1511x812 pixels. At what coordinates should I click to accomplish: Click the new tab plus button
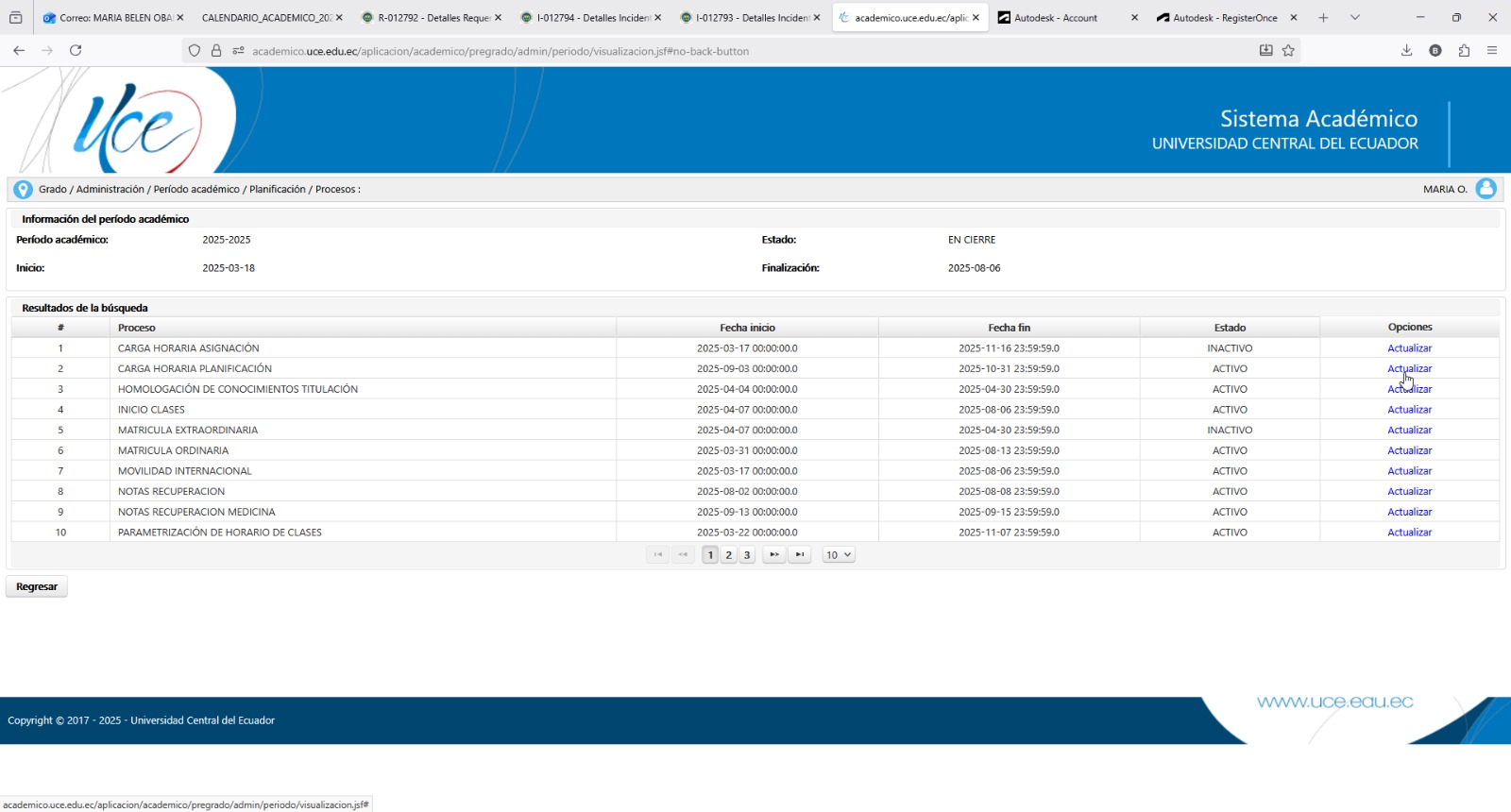tap(1323, 17)
